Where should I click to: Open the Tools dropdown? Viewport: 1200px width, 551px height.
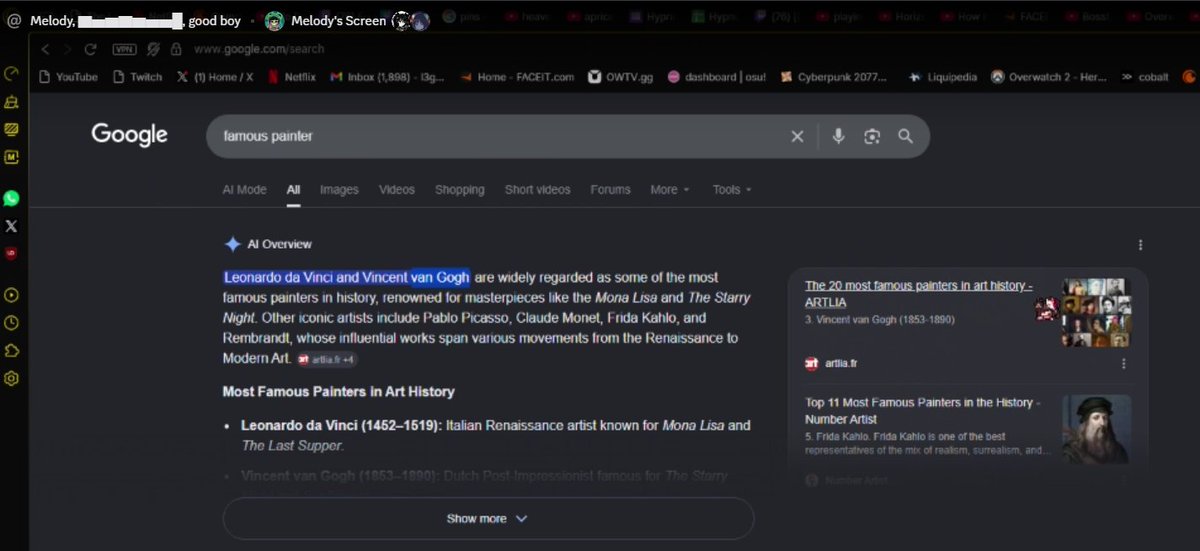[x=732, y=189]
